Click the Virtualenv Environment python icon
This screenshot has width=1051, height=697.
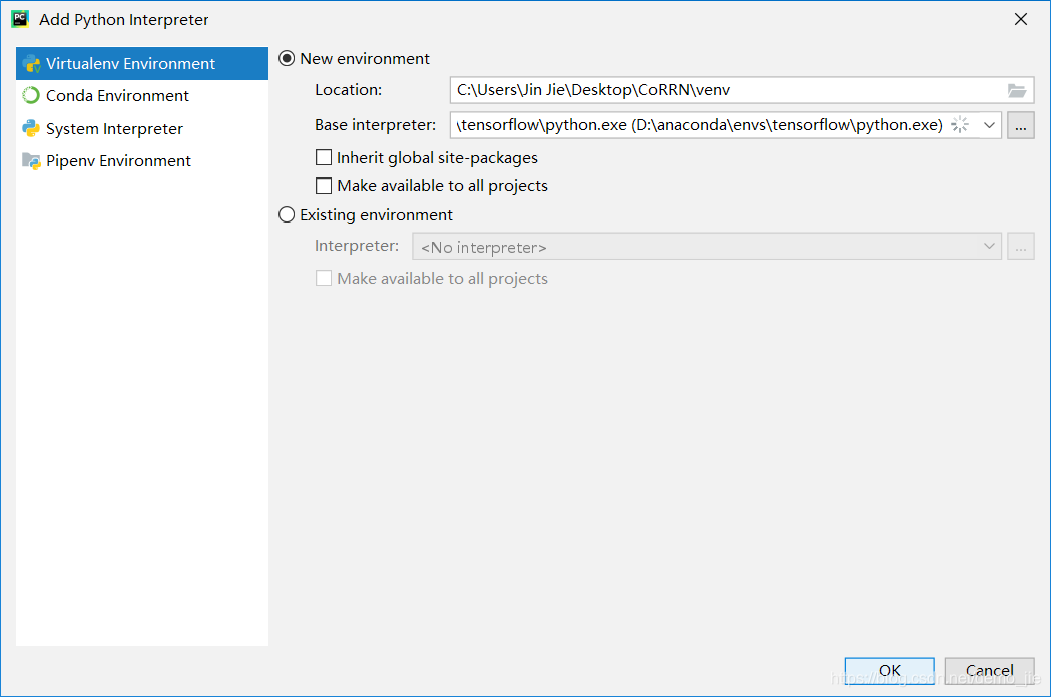tap(32, 64)
